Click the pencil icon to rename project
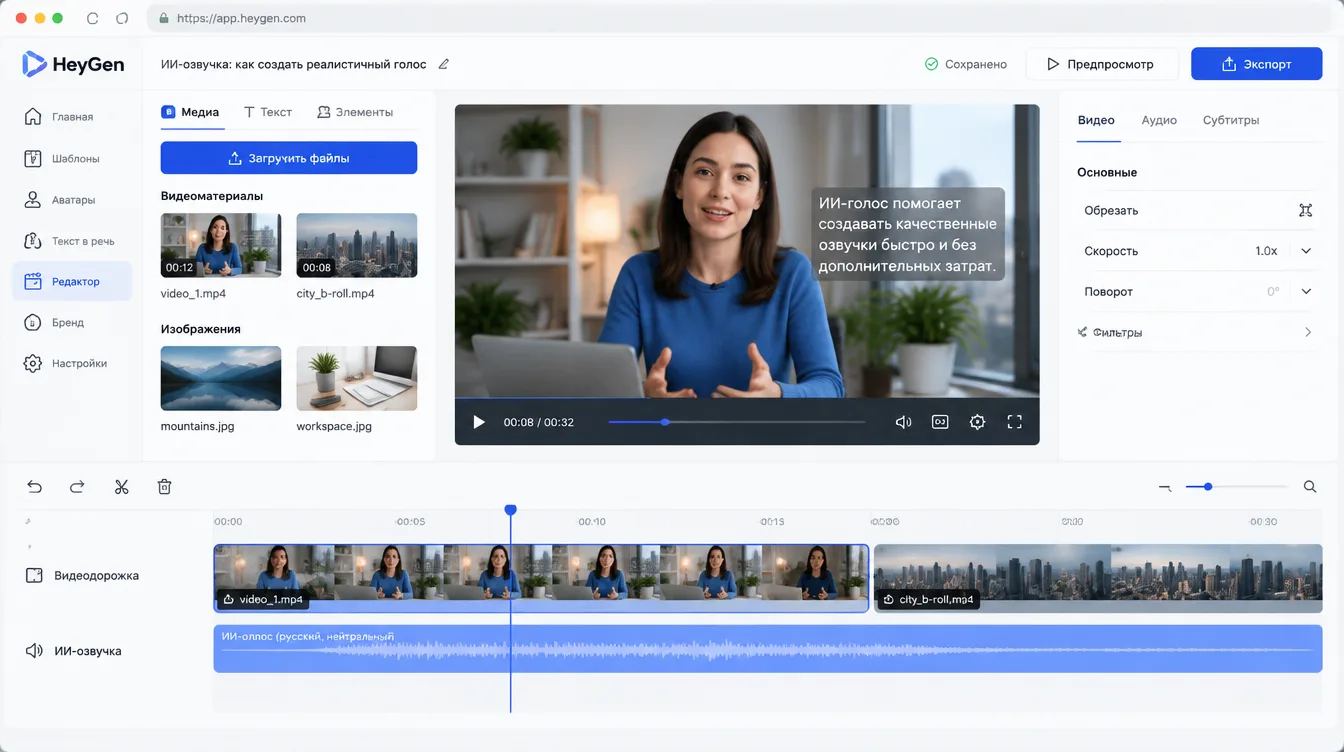Viewport: 1344px width, 752px height. point(444,64)
